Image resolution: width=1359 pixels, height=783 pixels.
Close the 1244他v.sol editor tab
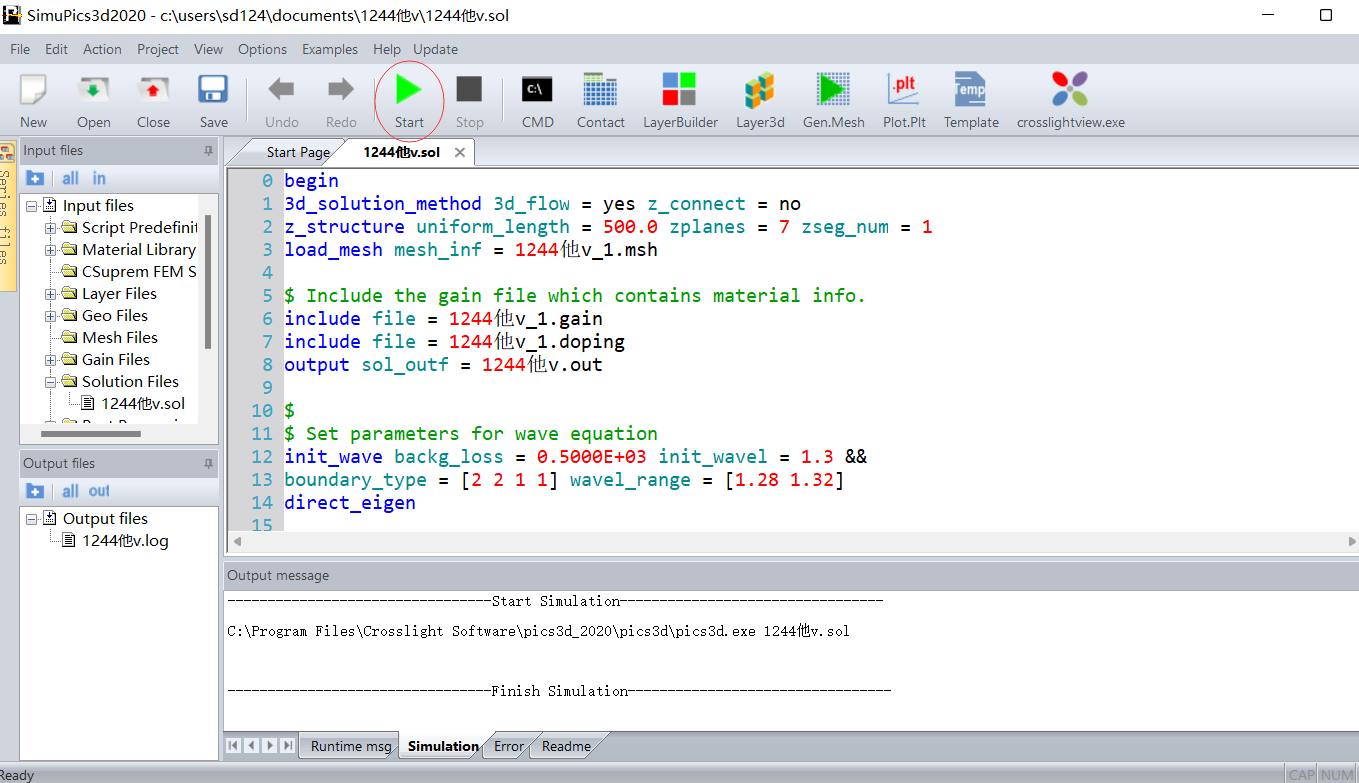pyautogui.click(x=460, y=152)
